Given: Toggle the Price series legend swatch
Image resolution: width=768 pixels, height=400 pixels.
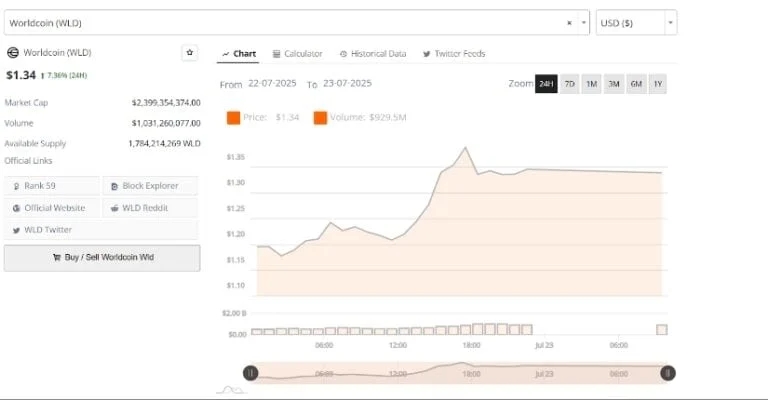Looking at the screenshot, I should [x=233, y=118].
